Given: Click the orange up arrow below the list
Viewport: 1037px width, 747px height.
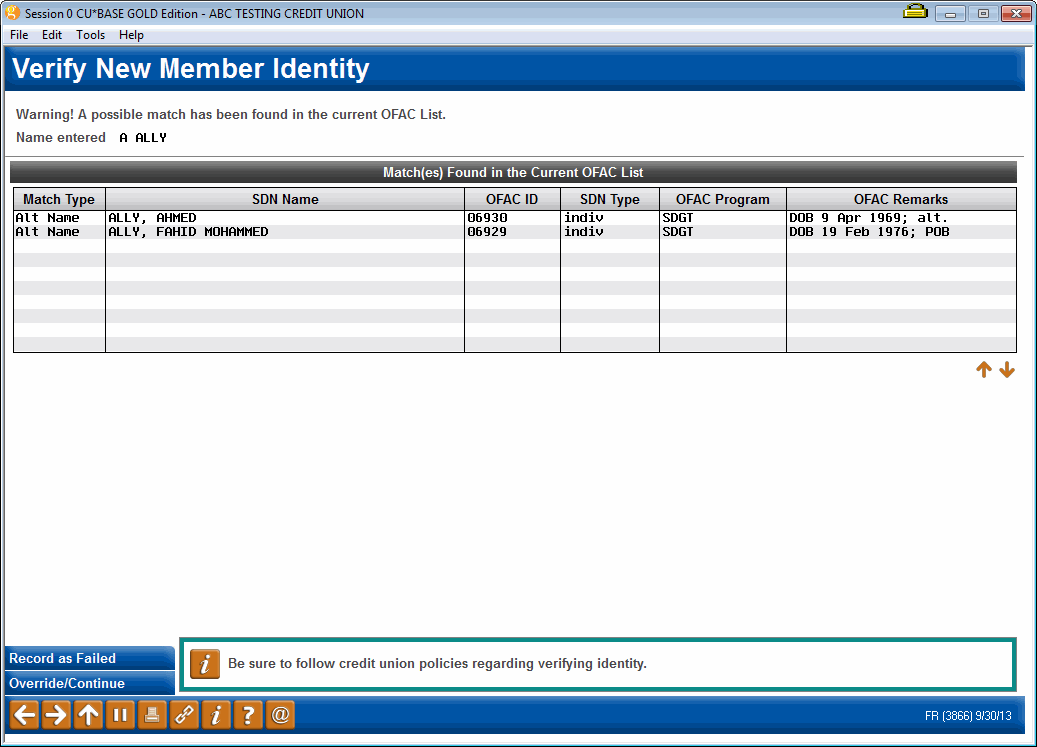Looking at the screenshot, I should (983, 369).
